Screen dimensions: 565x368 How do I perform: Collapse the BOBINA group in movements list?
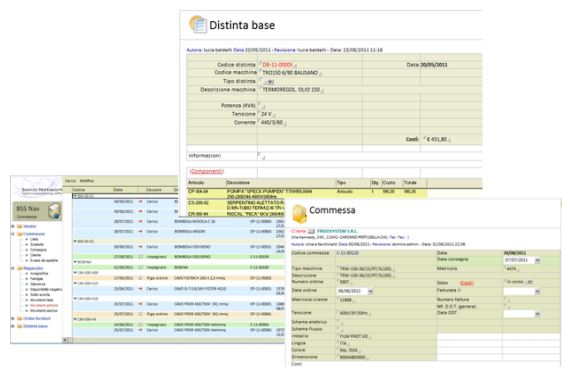[75, 262]
